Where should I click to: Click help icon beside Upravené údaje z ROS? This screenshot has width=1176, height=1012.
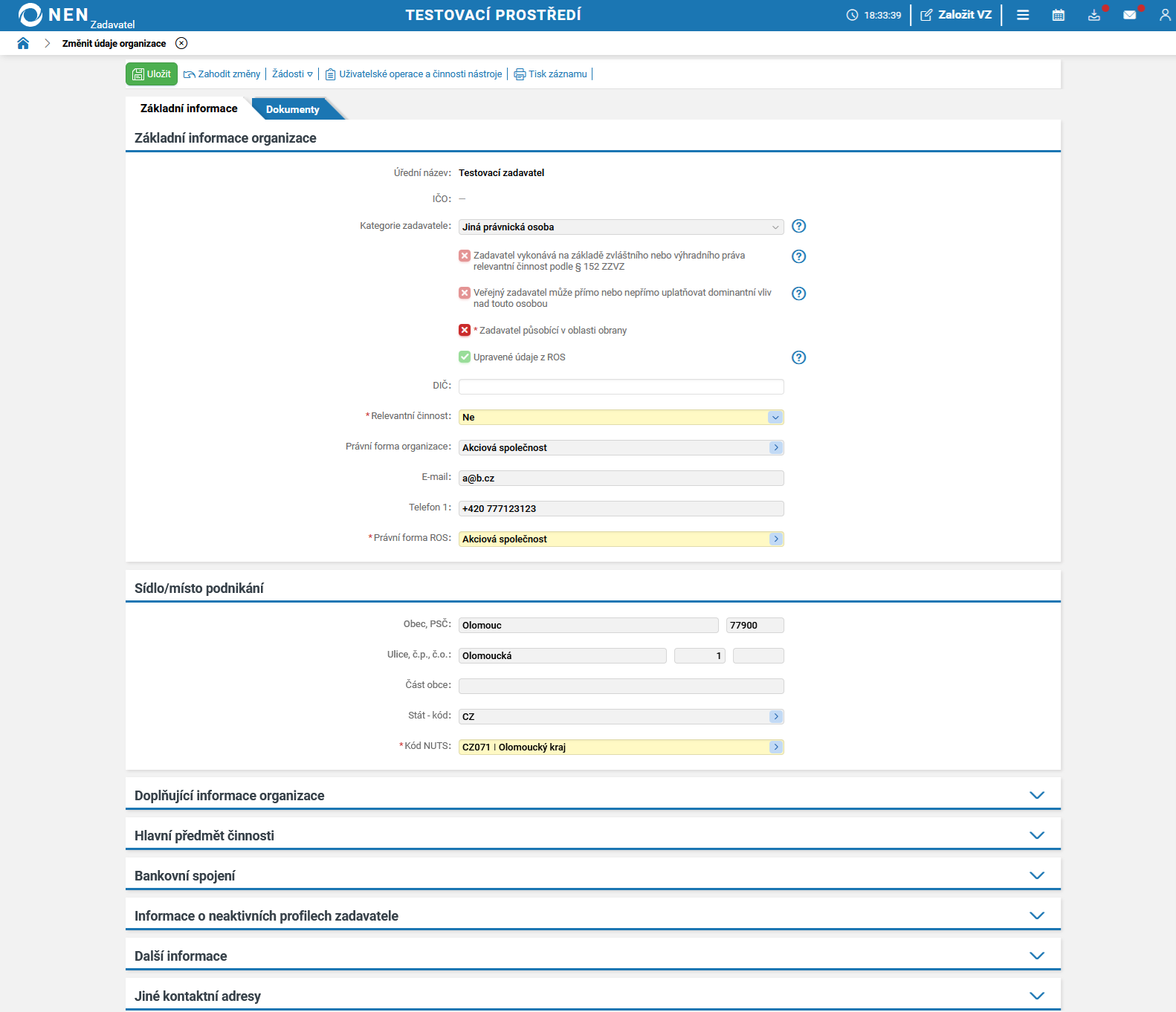coord(798,357)
